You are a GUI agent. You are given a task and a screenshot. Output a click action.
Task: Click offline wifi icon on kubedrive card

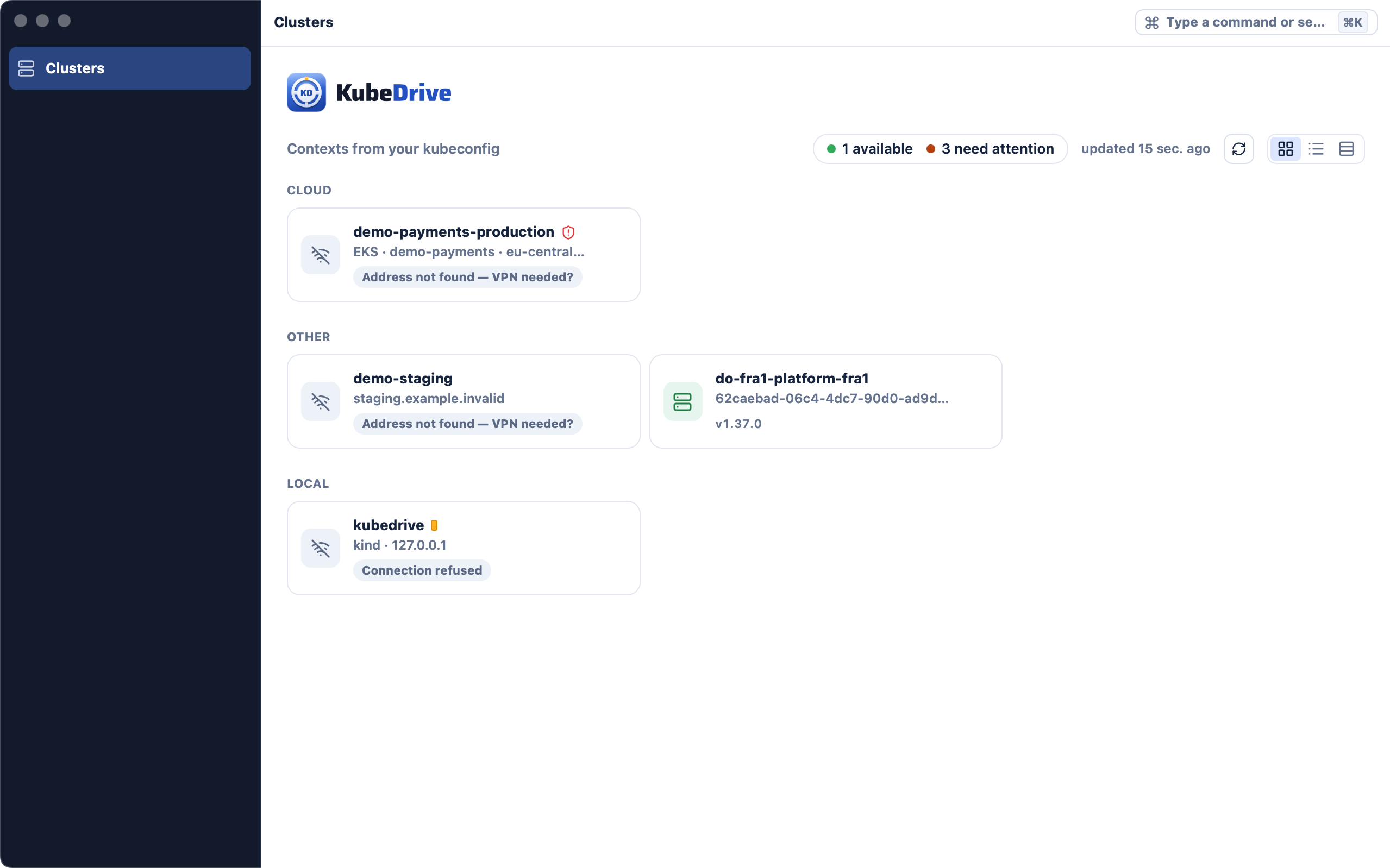pyautogui.click(x=321, y=548)
